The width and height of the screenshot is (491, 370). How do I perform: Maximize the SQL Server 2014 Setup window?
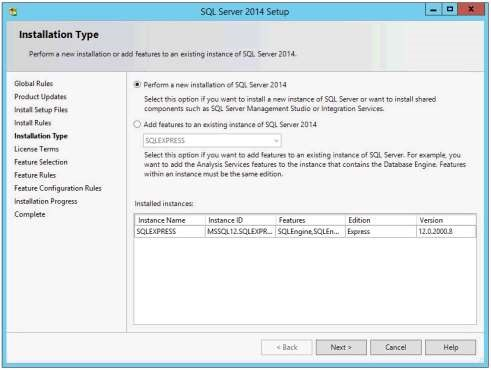450,10
